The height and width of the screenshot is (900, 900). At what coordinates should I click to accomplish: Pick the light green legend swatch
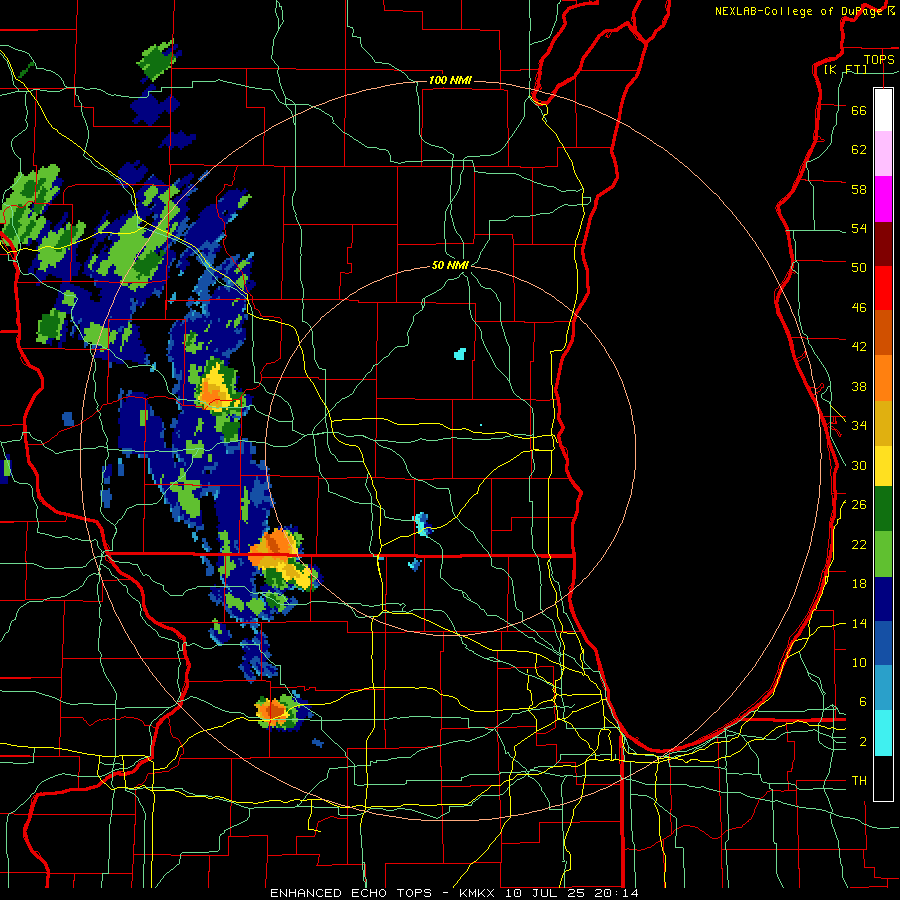[x=883, y=554]
